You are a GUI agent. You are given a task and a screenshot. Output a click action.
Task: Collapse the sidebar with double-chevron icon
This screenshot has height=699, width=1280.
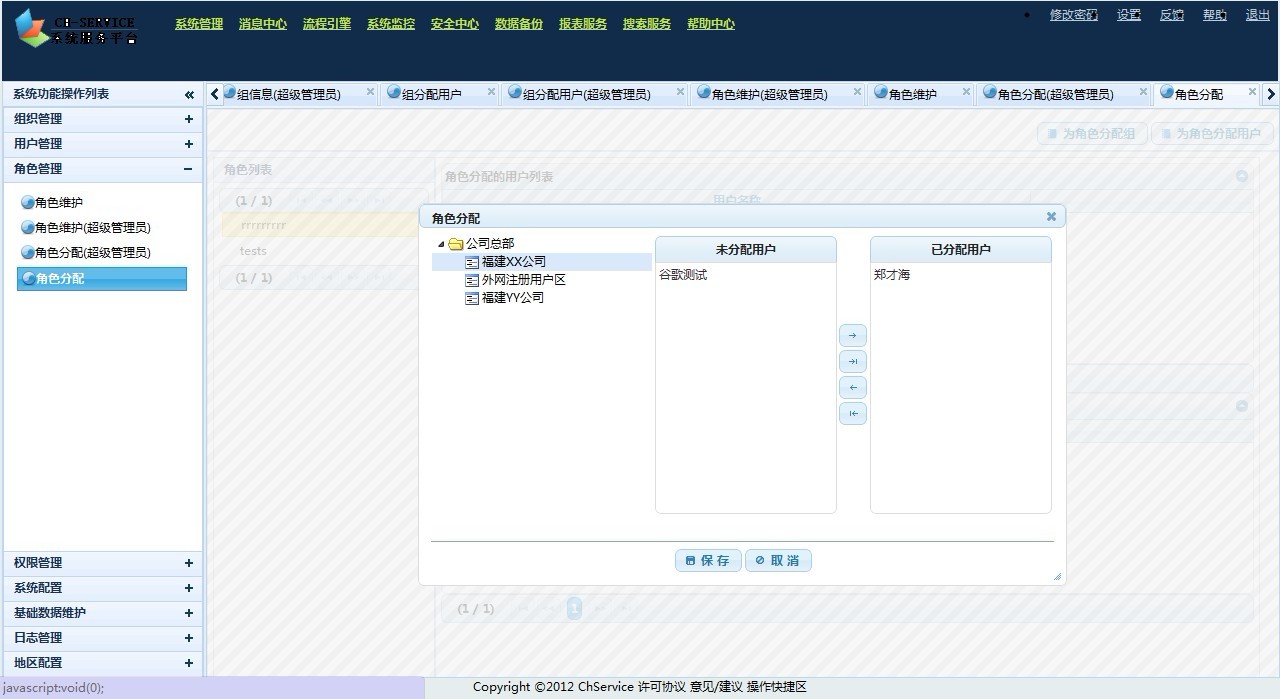pyautogui.click(x=189, y=94)
